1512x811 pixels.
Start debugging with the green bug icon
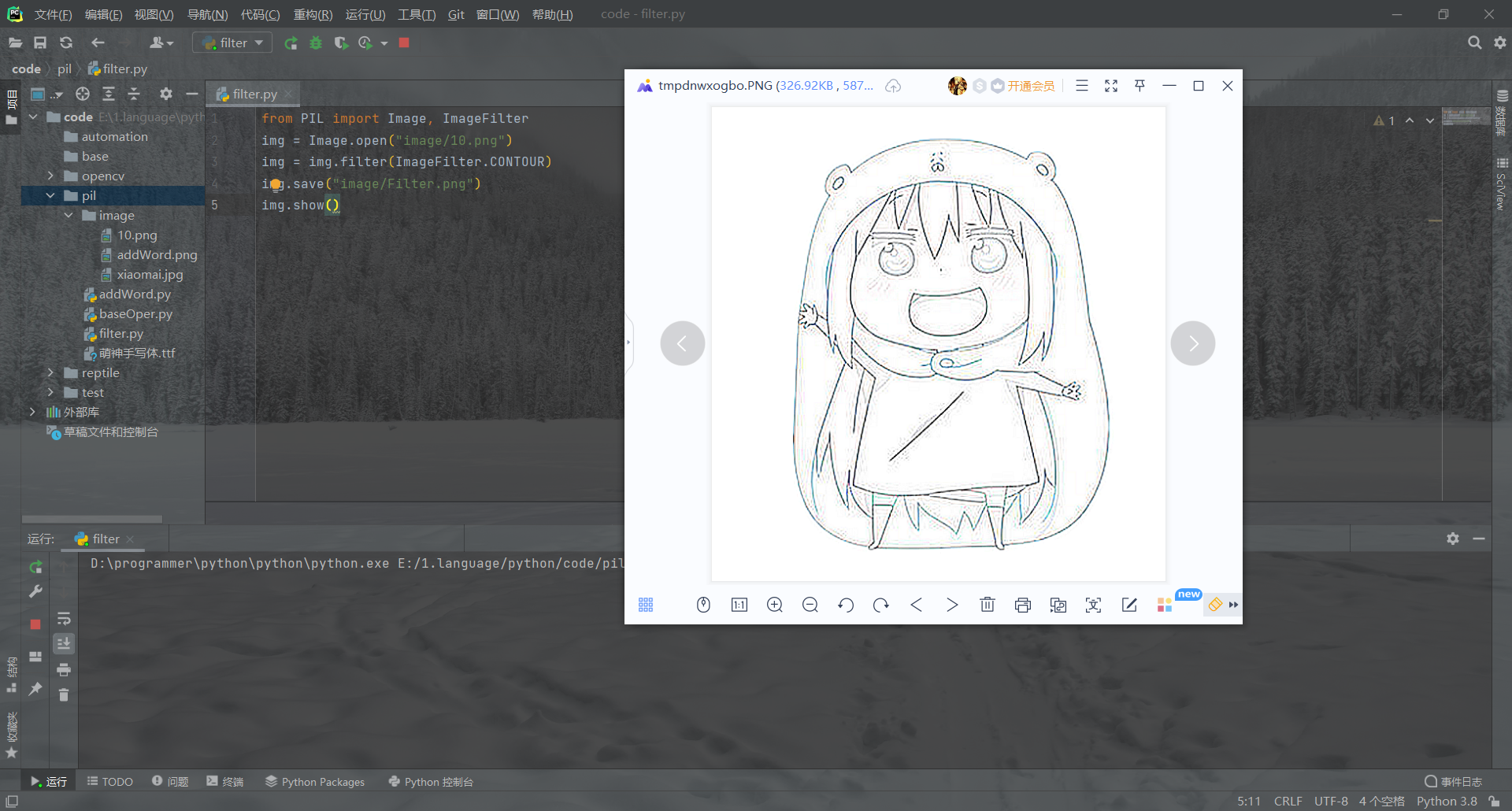[x=316, y=43]
